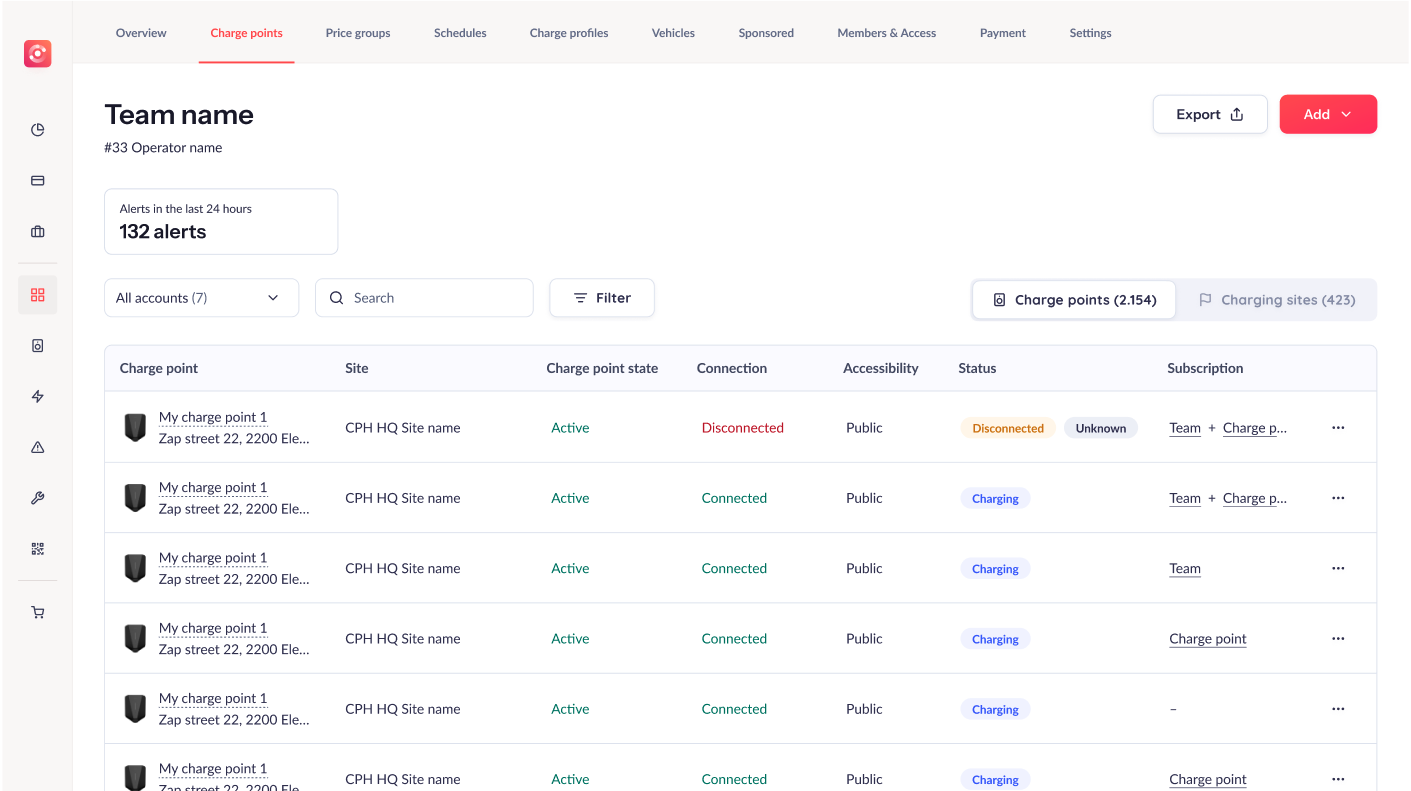This screenshot has height=791, width=1411.
Task: Open the QR code sidebar icon
Action: (38, 549)
